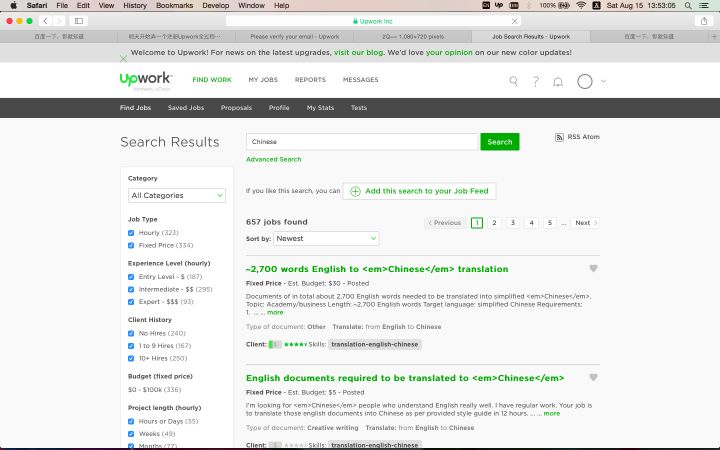Click the green Search button
Screen dimensions: 720x450
tap(500, 142)
